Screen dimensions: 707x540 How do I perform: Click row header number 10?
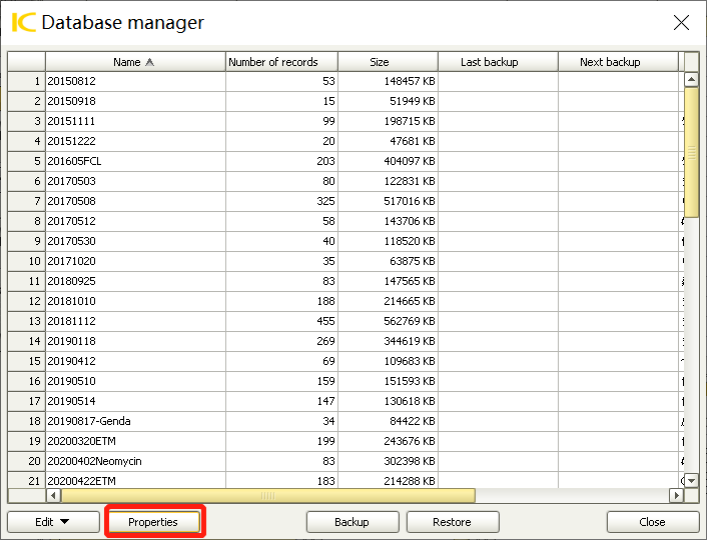27,261
